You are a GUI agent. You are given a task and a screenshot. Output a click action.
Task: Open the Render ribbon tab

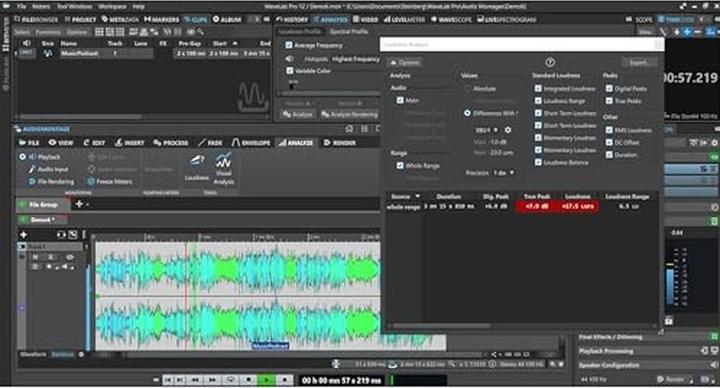click(339, 143)
